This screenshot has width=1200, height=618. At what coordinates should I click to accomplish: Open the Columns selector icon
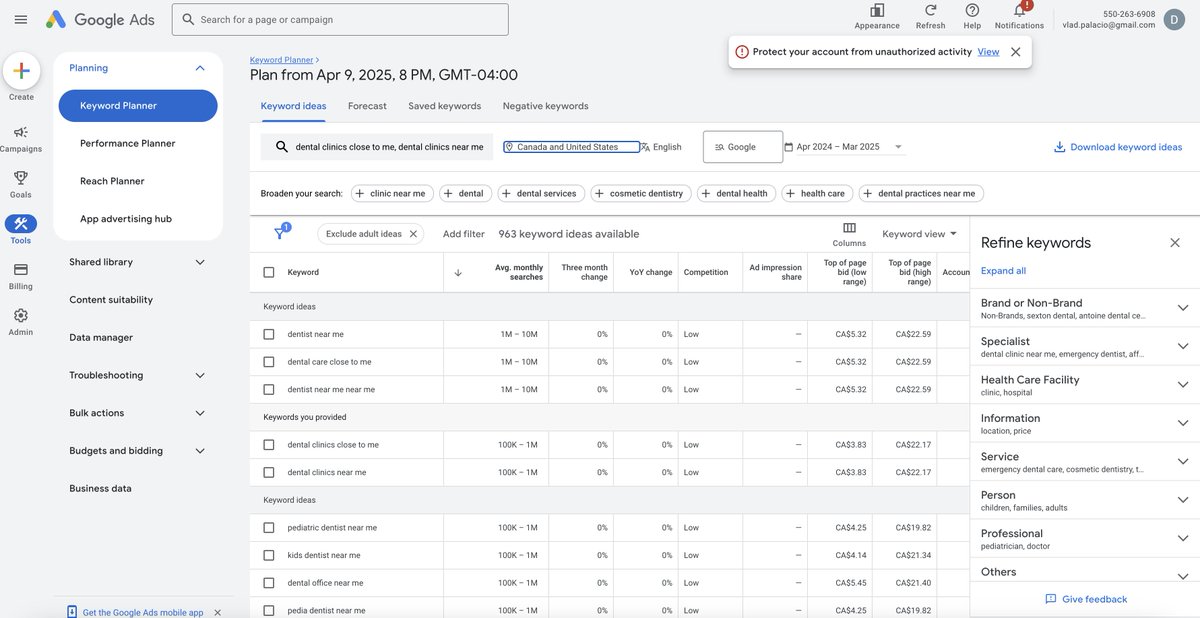coord(849,228)
